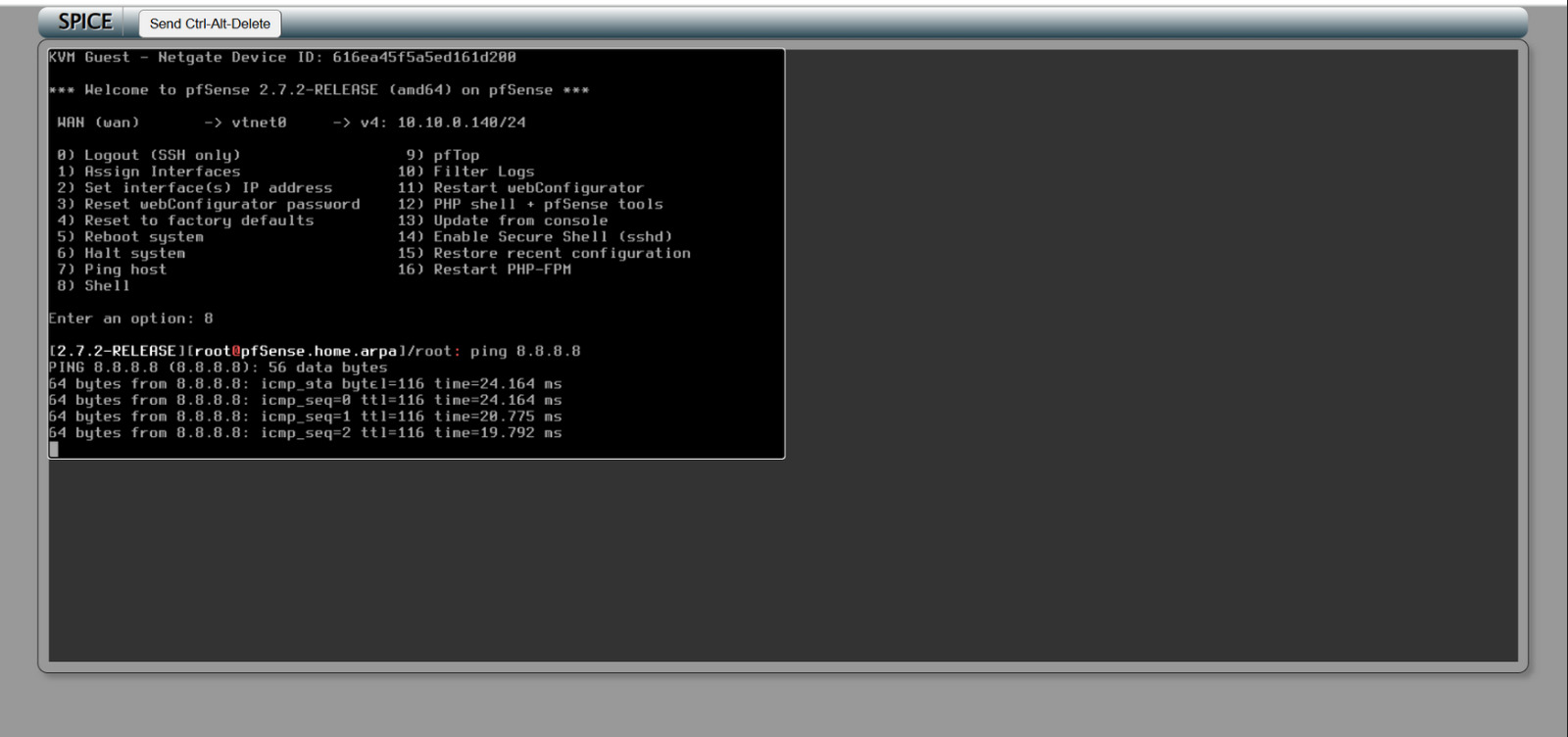The width and height of the screenshot is (1568, 737).
Task: Click Enable Secure Shell (sshd) option
Action: point(553,237)
